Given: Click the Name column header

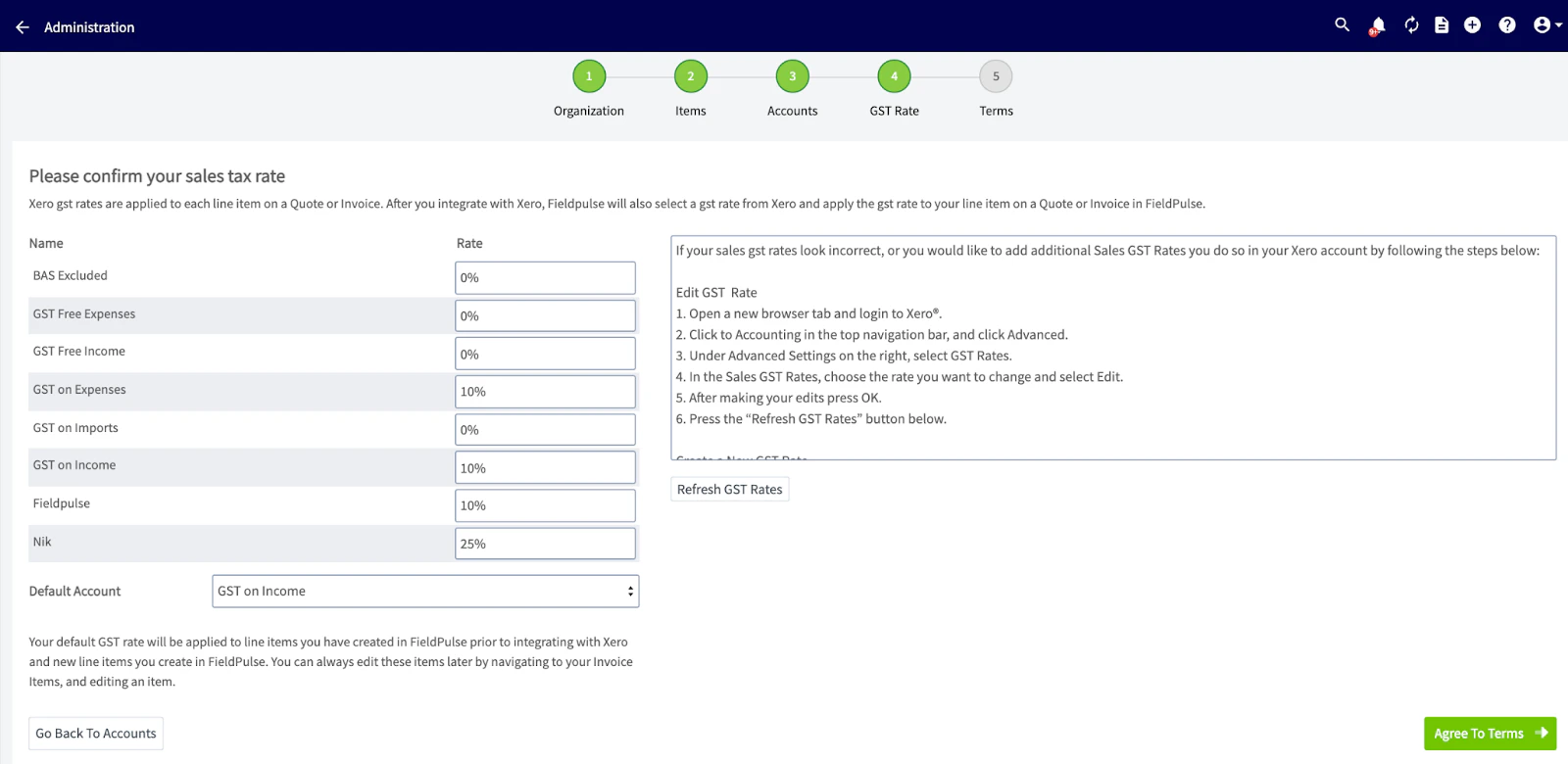Looking at the screenshot, I should 46,243.
